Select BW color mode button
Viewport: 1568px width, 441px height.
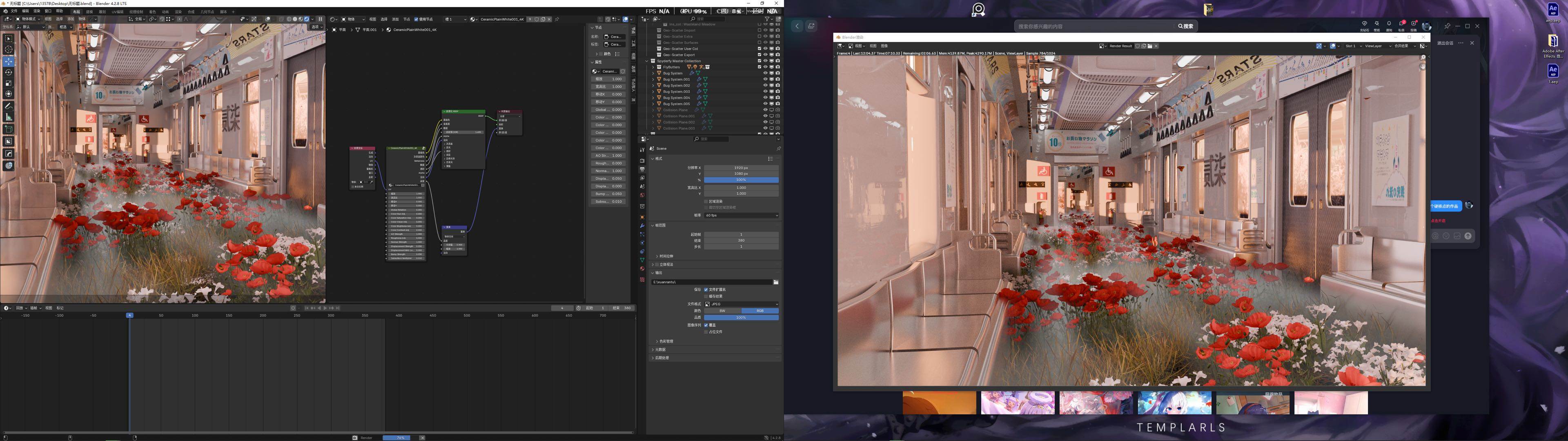pos(722,311)
